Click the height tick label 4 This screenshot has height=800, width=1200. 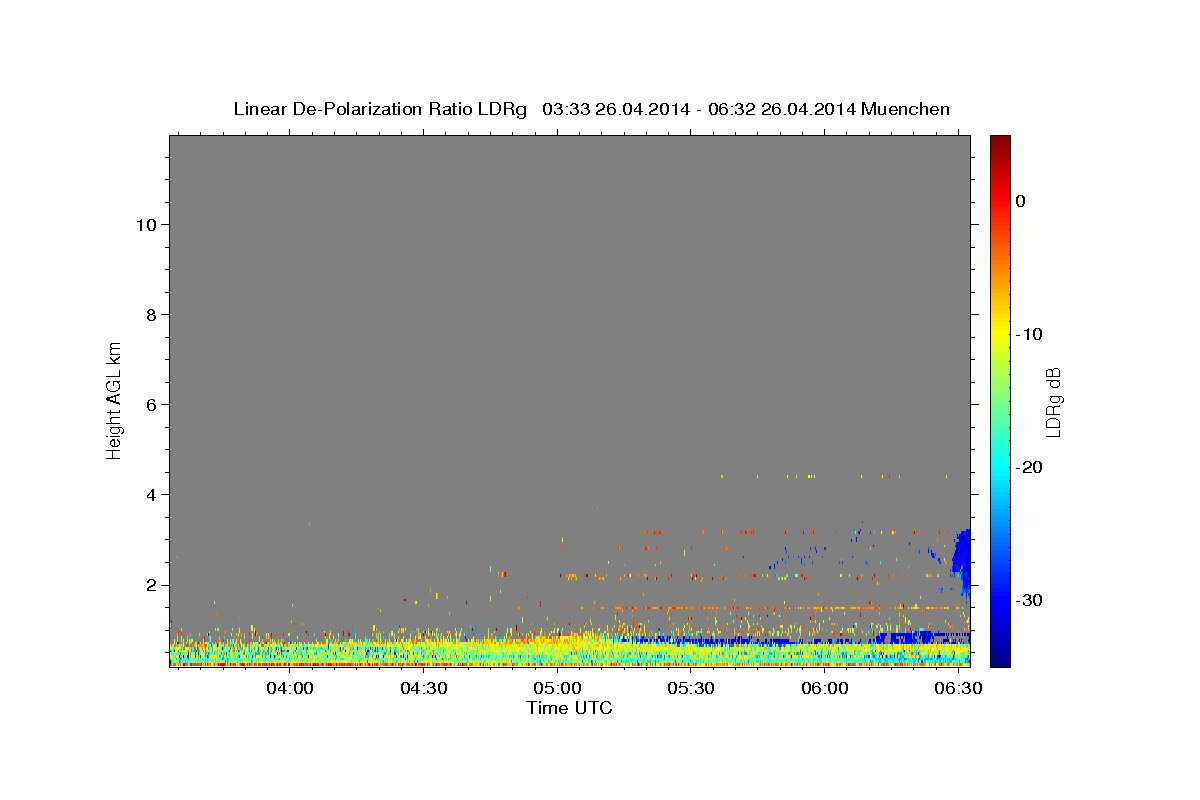point(150,494)
